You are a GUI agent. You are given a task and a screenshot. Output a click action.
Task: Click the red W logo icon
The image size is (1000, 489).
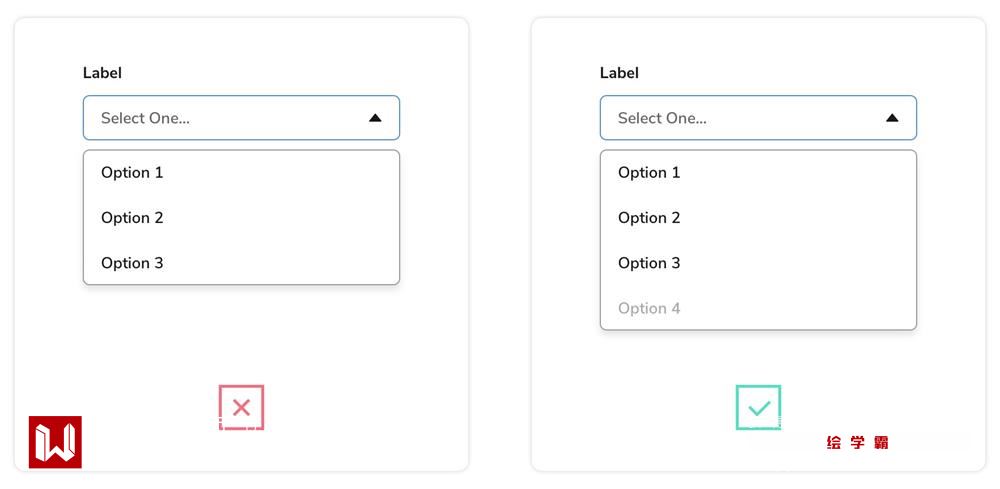click(55, 442)
